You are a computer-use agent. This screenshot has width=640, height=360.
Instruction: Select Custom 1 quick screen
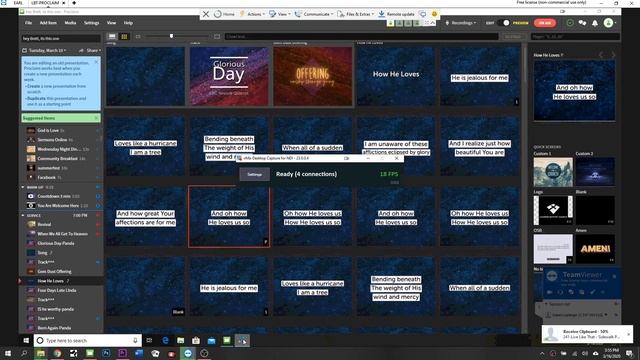coord(553,172)
